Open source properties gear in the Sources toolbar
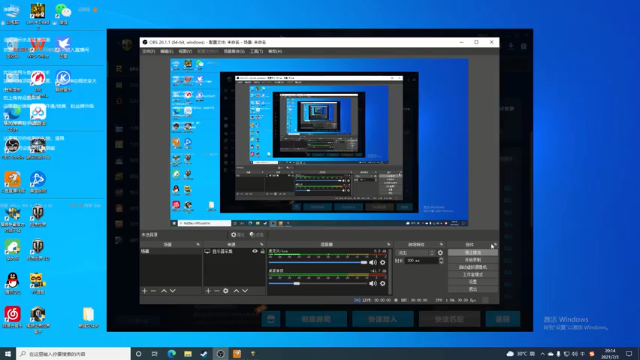The image size is (640, 360). pos(226,291)
